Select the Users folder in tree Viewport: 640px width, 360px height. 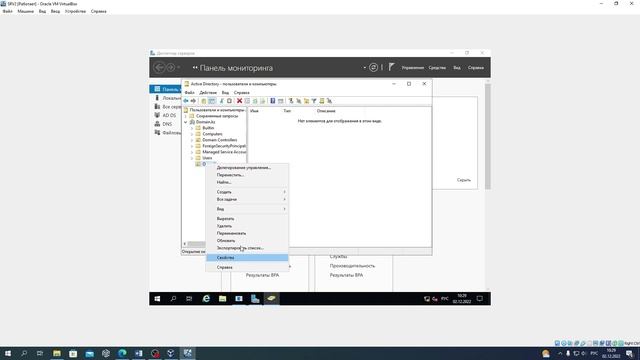tap(207, 158)
